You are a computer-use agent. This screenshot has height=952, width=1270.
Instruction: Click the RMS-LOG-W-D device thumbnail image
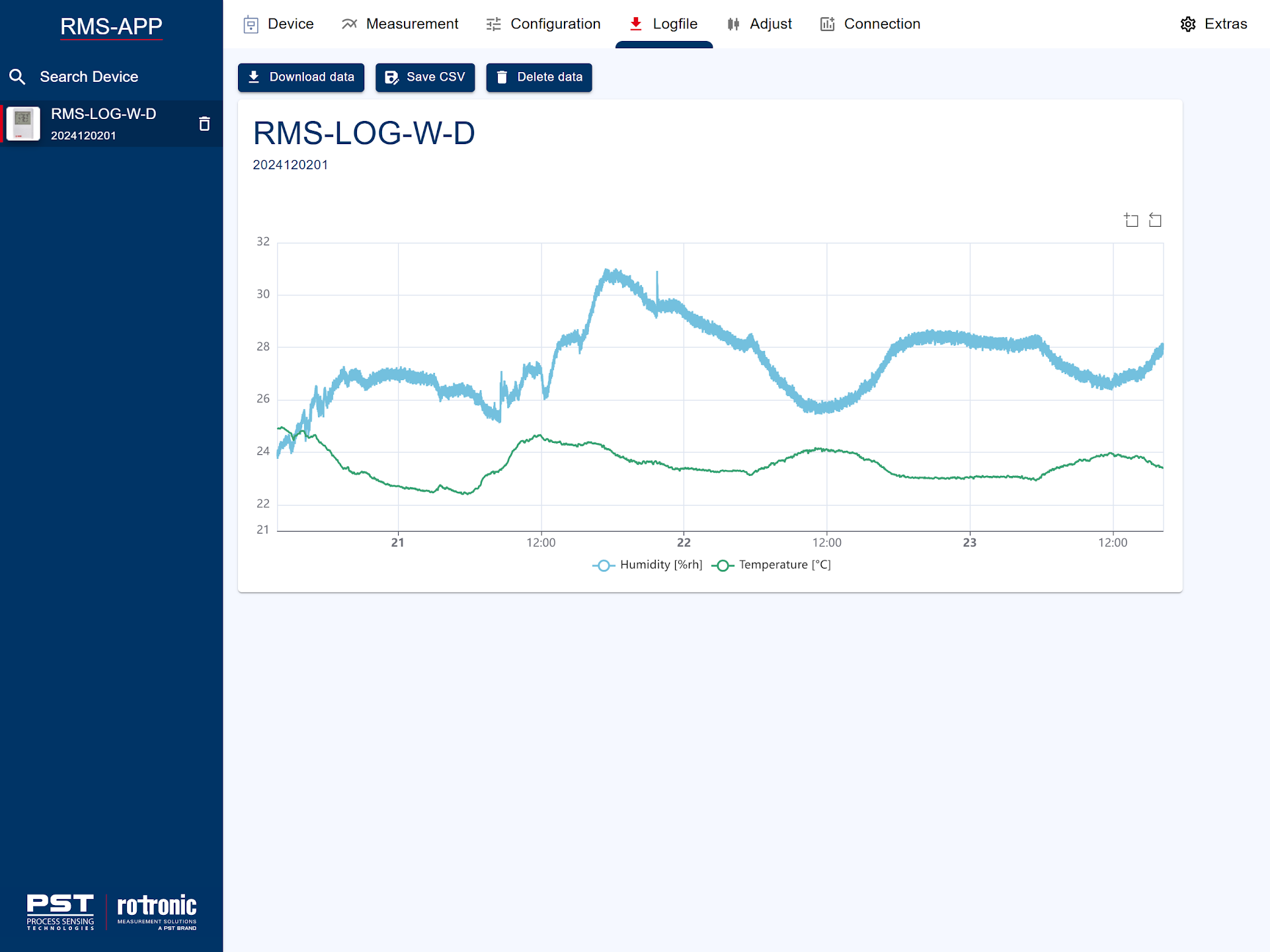click(x=23, y=124)
